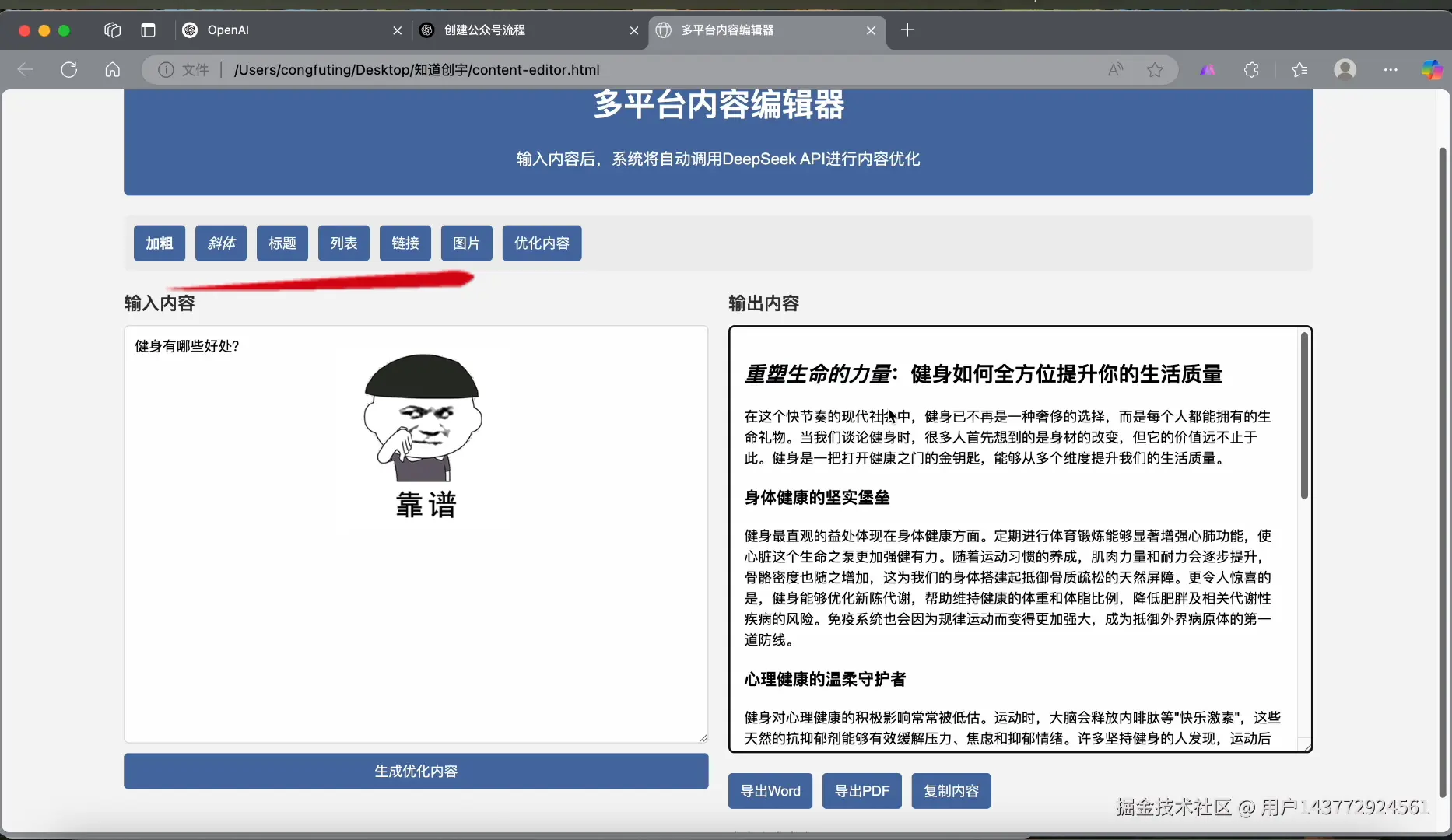Apply 斜体 italic formatting
The width and height of the screenshot is (1452, 840).
[x=220, y=243]
